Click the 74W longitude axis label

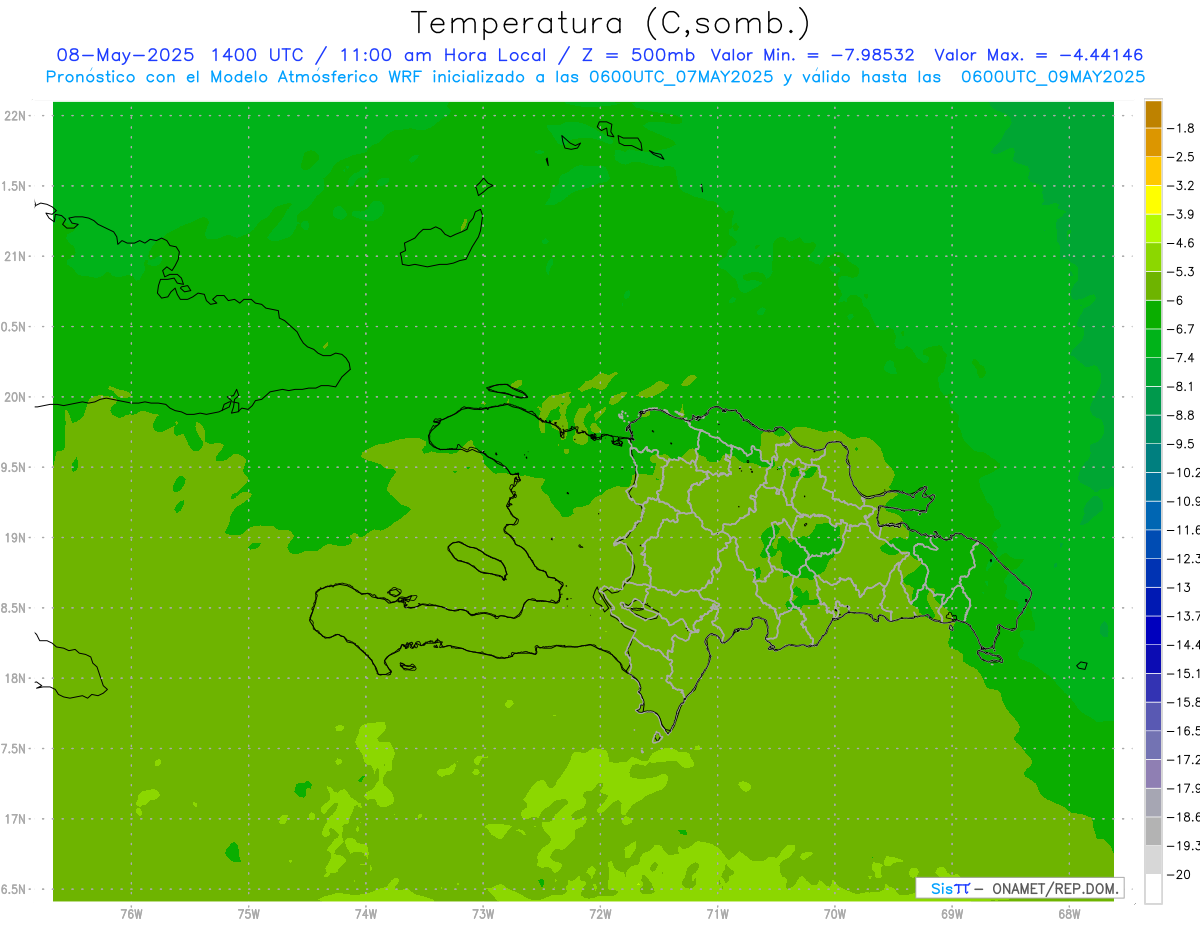[365, 913]
